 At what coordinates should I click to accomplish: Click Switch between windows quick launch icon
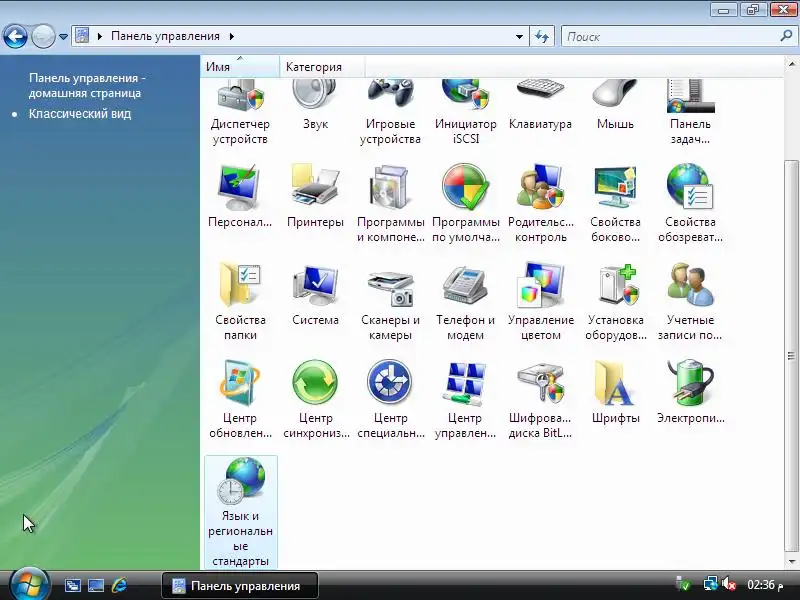pyautogui.click(x=72, y=585)
